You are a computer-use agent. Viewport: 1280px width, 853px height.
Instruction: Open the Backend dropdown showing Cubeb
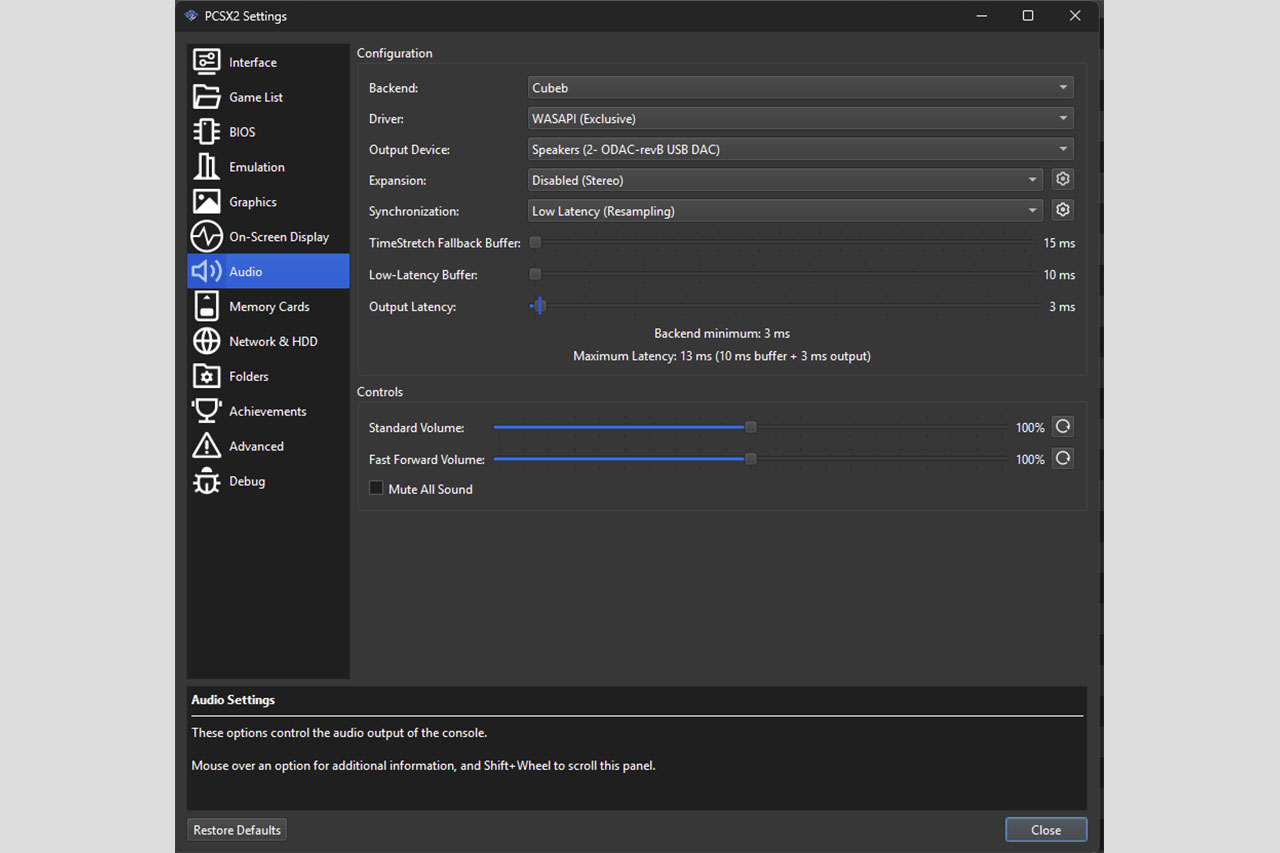(x=801, y=88)
